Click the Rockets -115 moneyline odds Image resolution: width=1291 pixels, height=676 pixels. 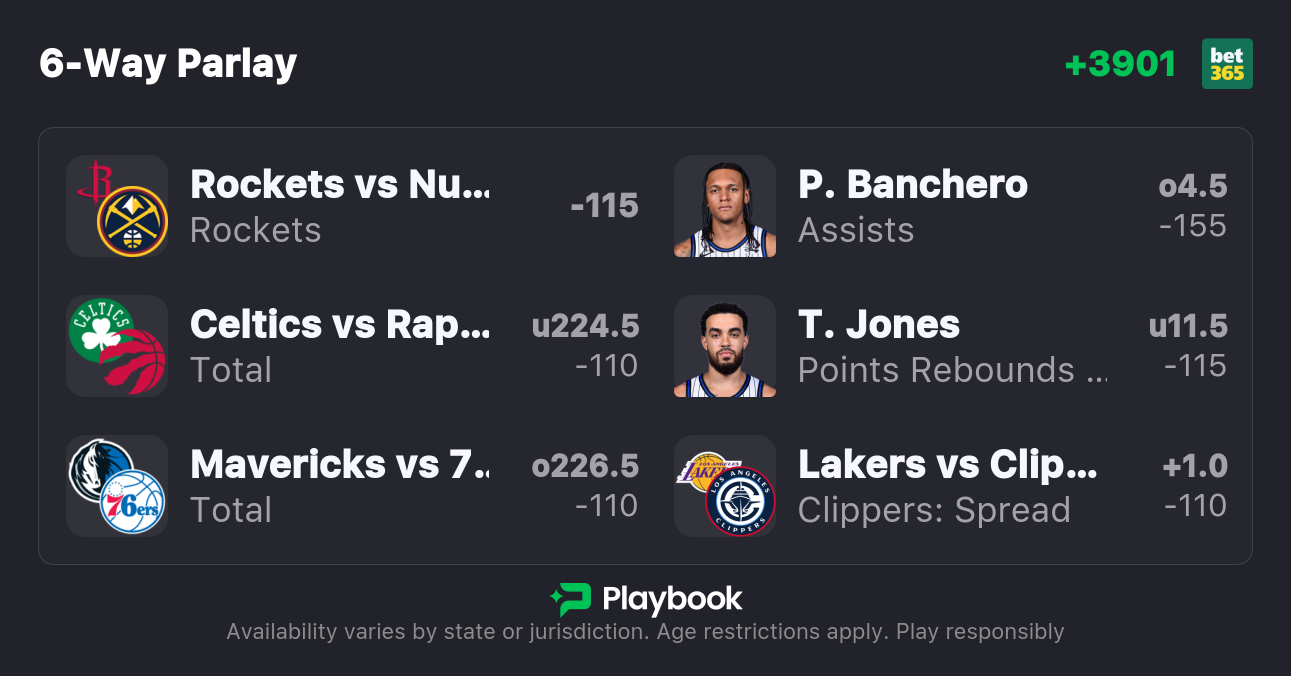pos(604,206)
